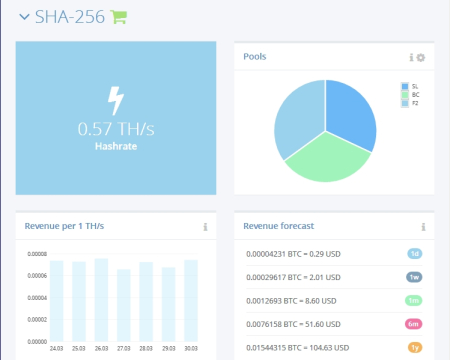450x360 pixels.
Task: Open the SHA-256 heading
Action: pos(70,17)
